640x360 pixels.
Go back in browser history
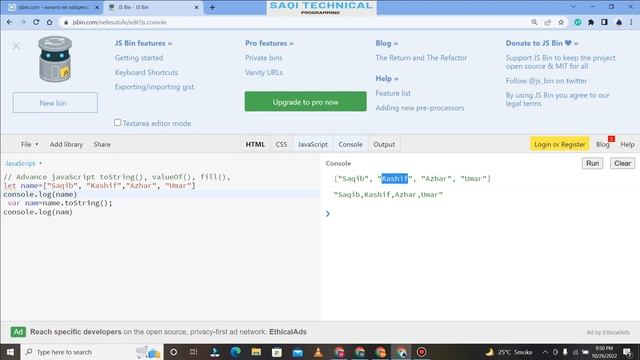coord(9,22)
